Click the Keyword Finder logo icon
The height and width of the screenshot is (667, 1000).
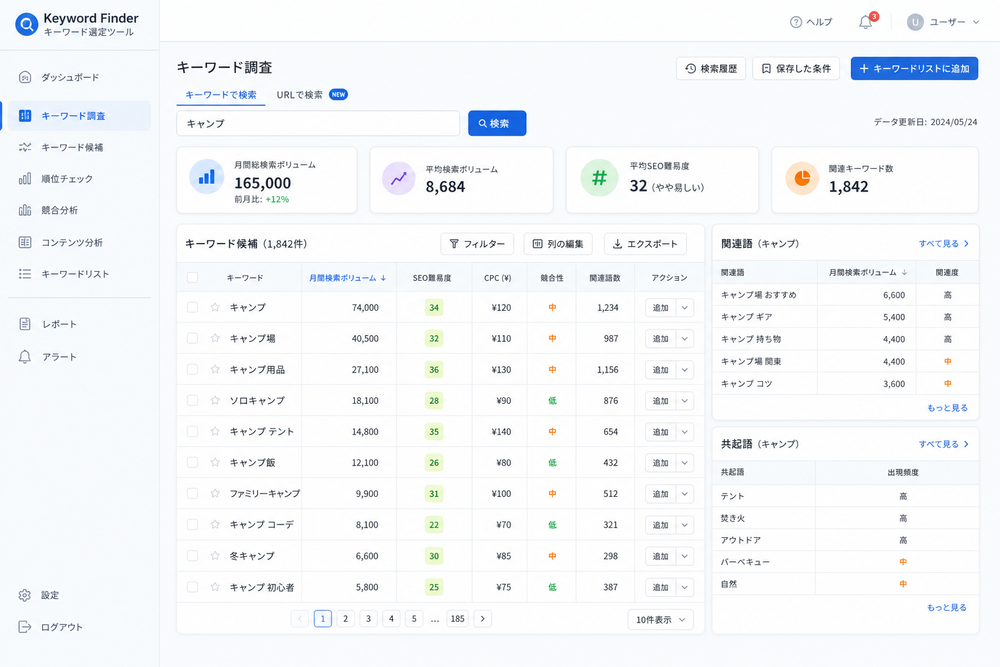click(x=26, y=25)
